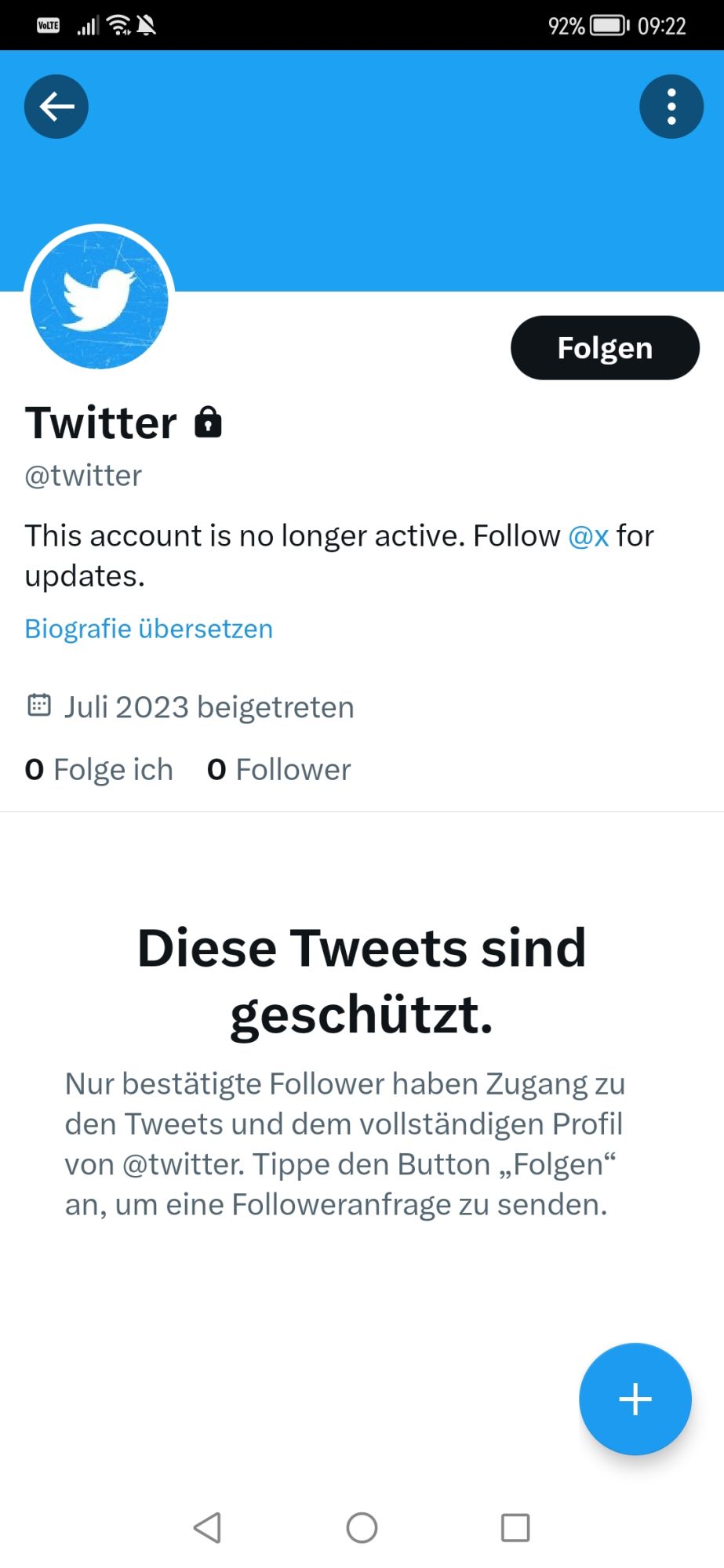The image size is (724, 1568).
Task: Tap the Wi-Fi status bar icon
Action: (x=118, y=26)
